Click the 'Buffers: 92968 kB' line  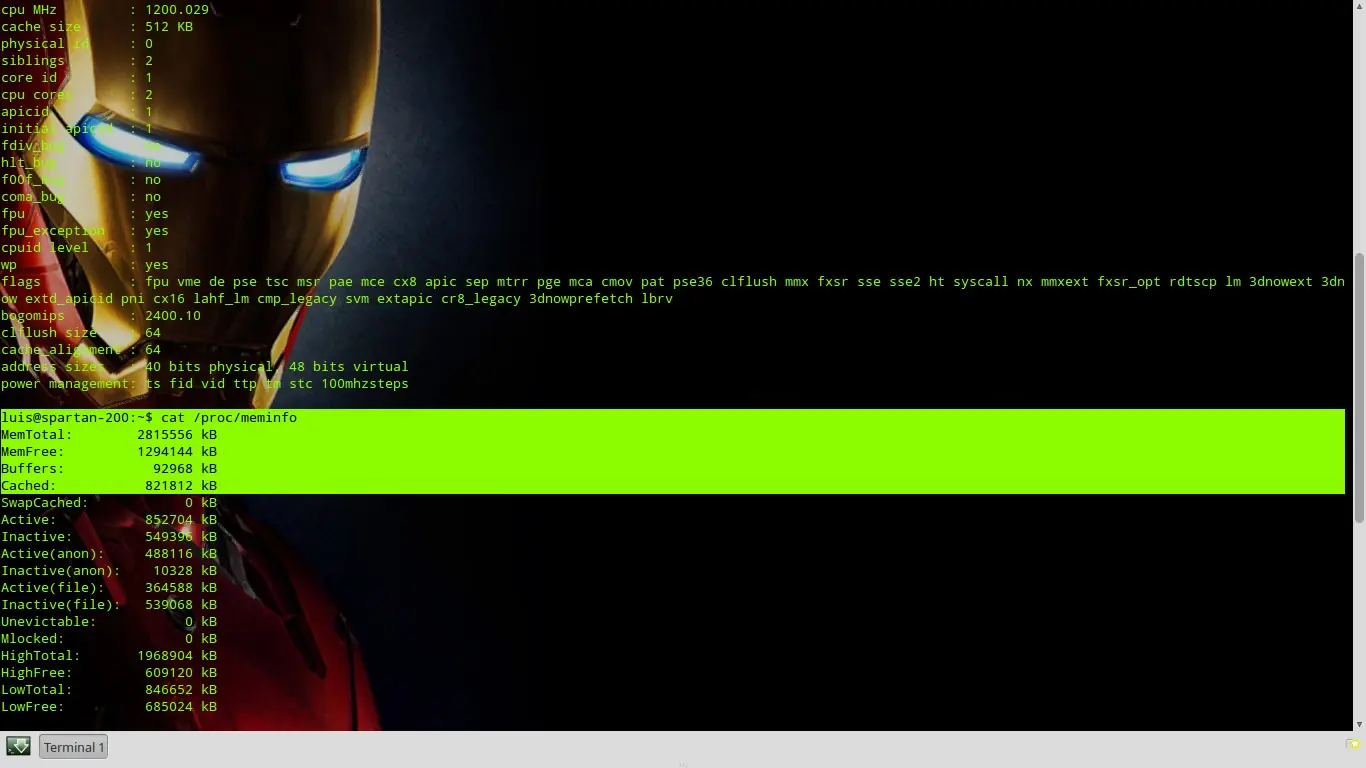pyautogui.click(x=109, y=469)
